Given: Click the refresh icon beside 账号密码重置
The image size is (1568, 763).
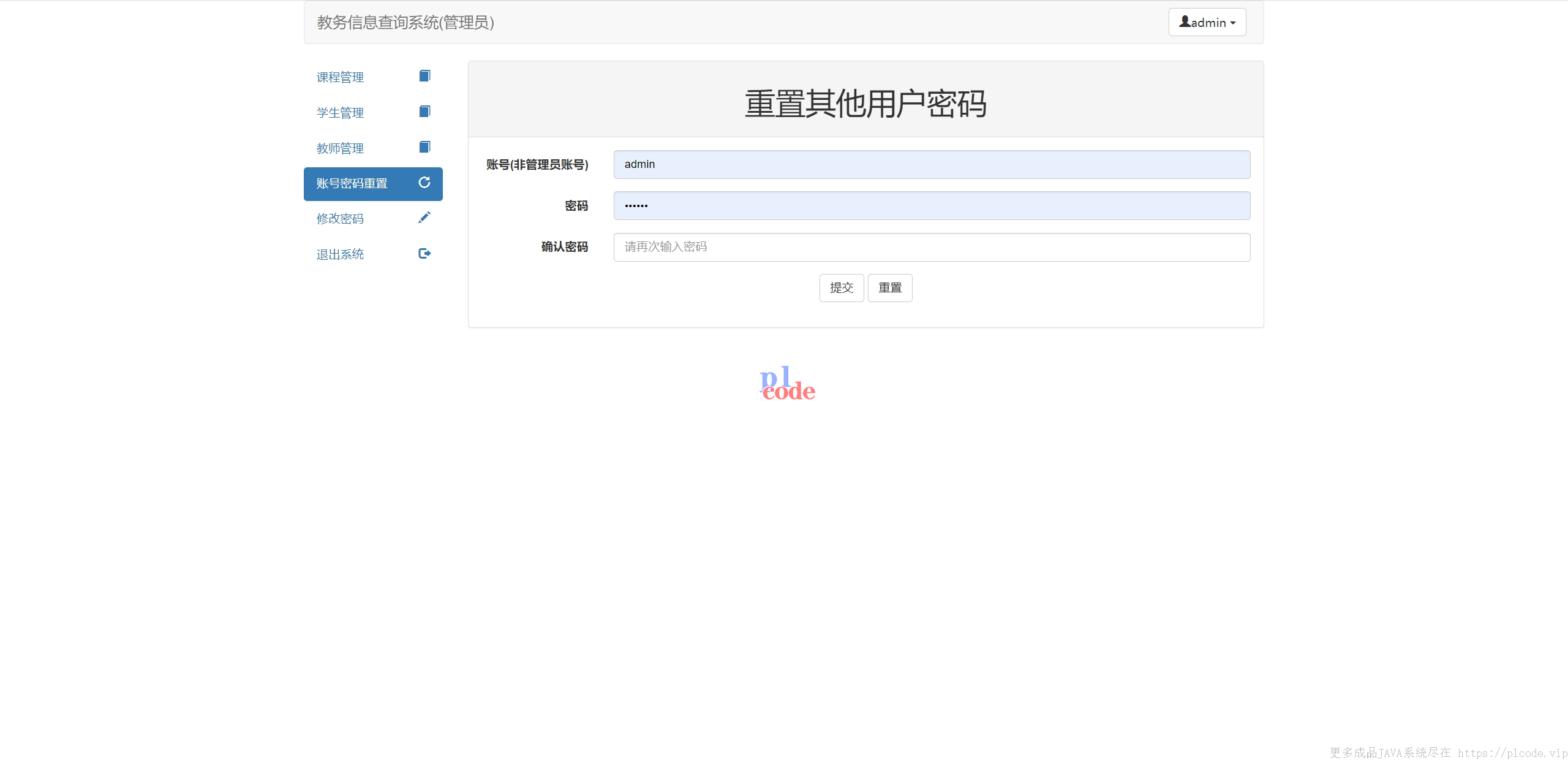Looking at the screenshot, I should tap(424, 183).
